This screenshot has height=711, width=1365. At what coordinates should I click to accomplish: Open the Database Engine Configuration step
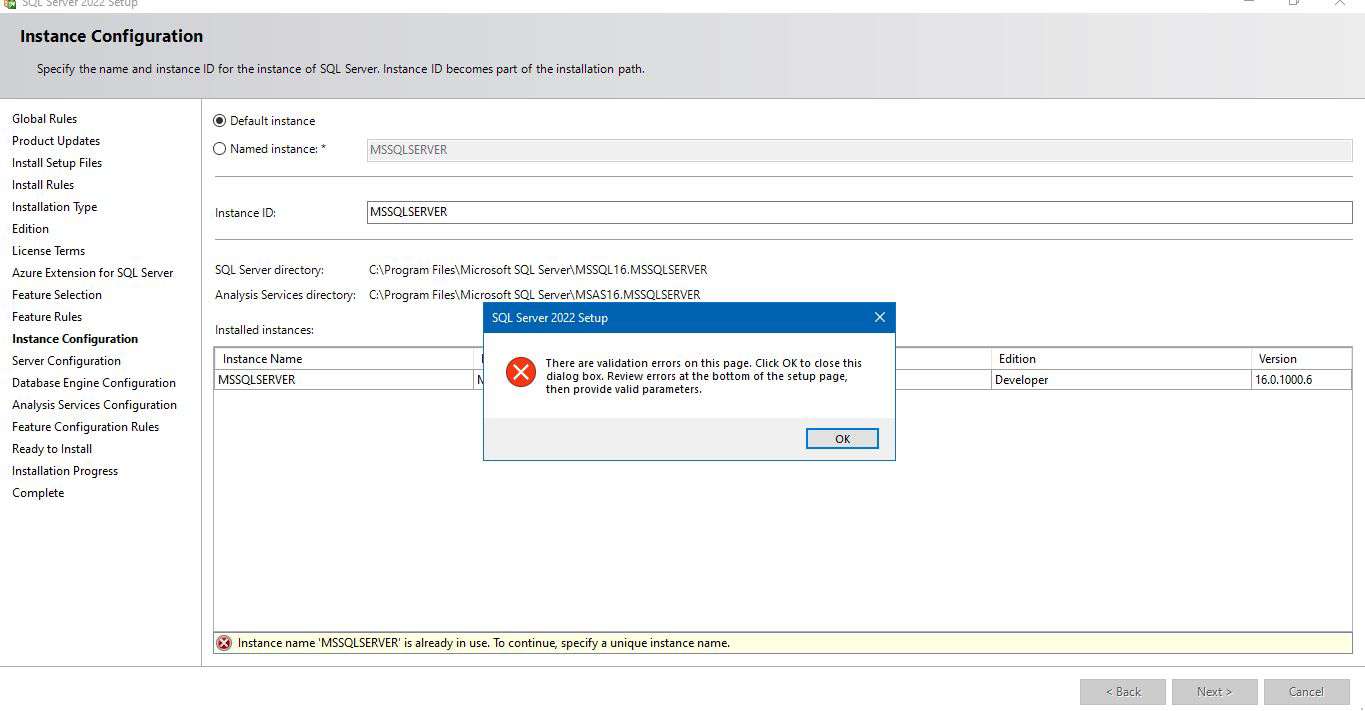94,383
